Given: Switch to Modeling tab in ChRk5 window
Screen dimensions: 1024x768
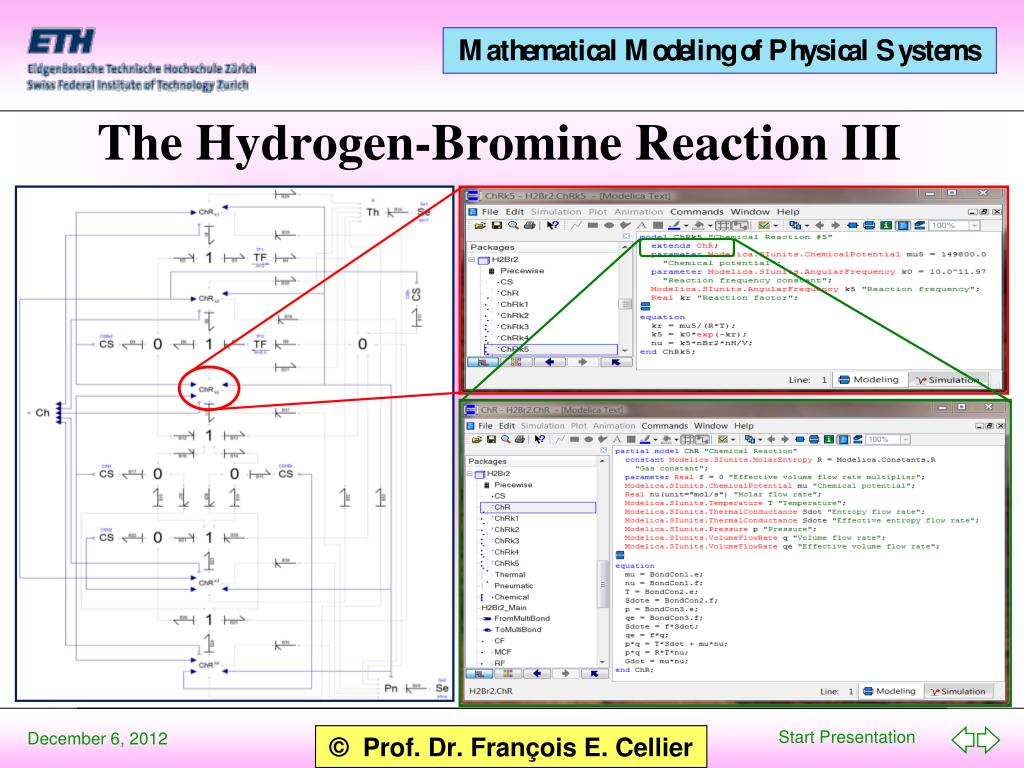Looking at the screenshot, I should point(869,379).
